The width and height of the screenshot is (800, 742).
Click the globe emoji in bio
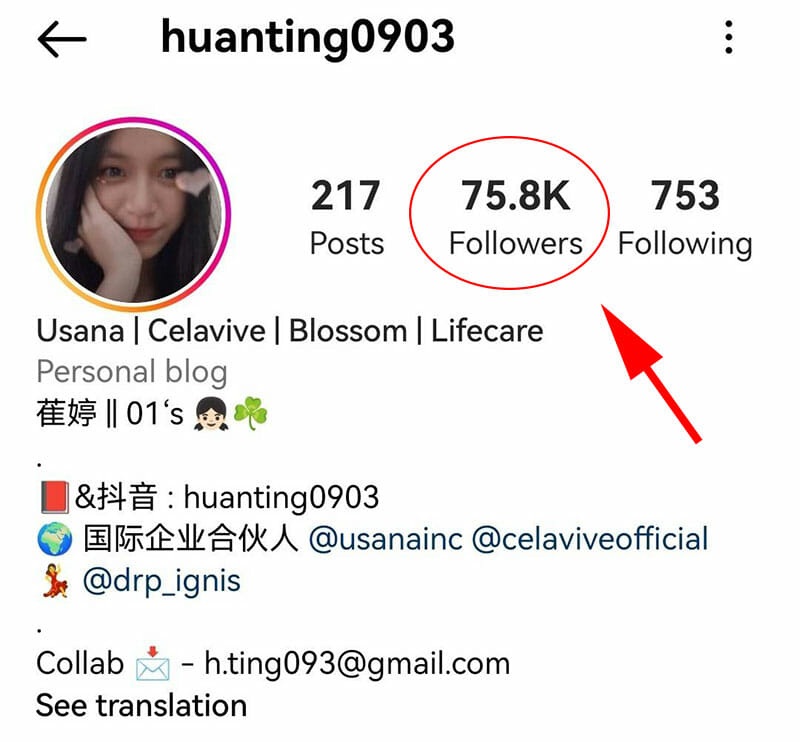pyautogui.click(x=55, y=539)
